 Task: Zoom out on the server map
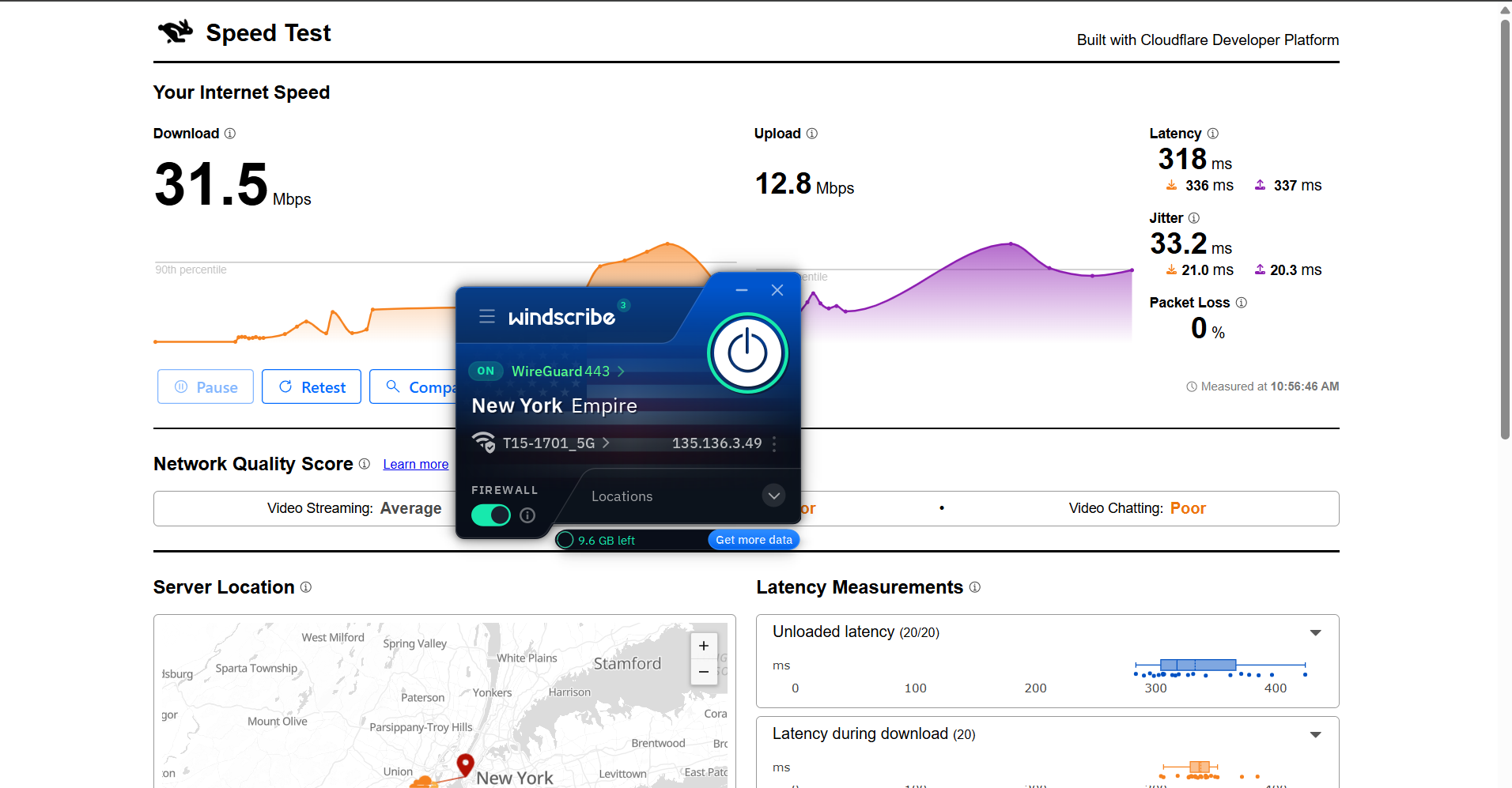point(704,672)
